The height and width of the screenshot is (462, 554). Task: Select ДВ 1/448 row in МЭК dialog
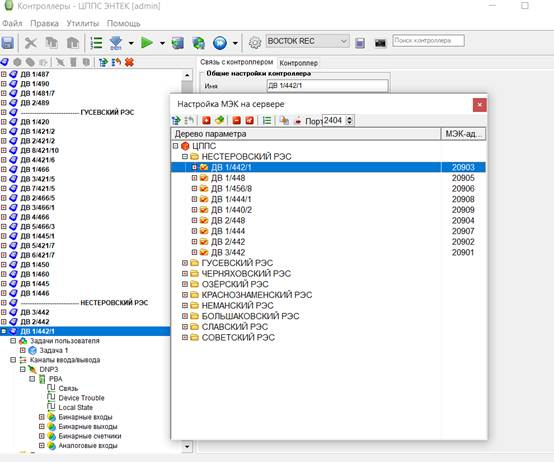tap(328, 178)
